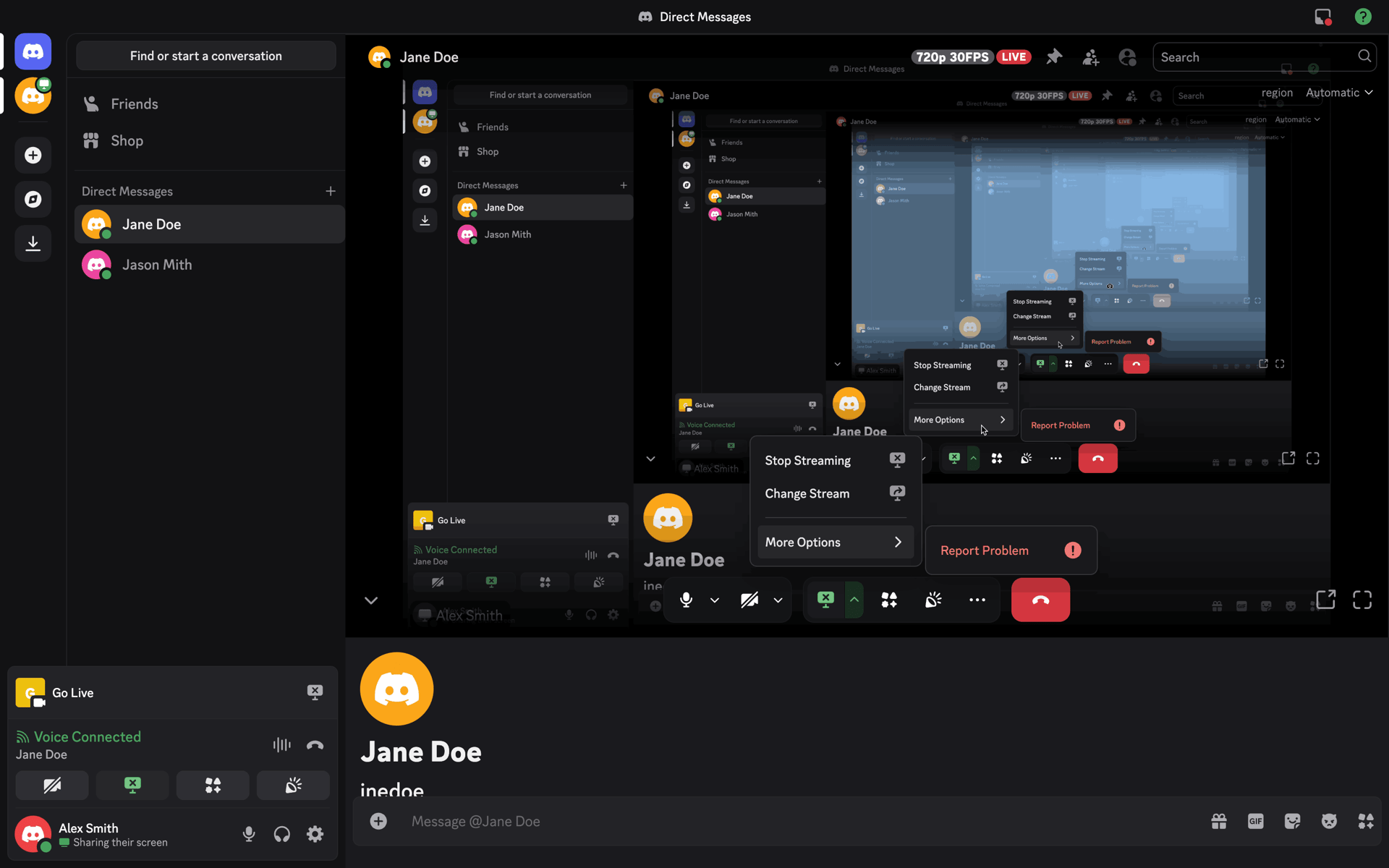
Task: Start an activity from call bar
Action: (889, 600)
